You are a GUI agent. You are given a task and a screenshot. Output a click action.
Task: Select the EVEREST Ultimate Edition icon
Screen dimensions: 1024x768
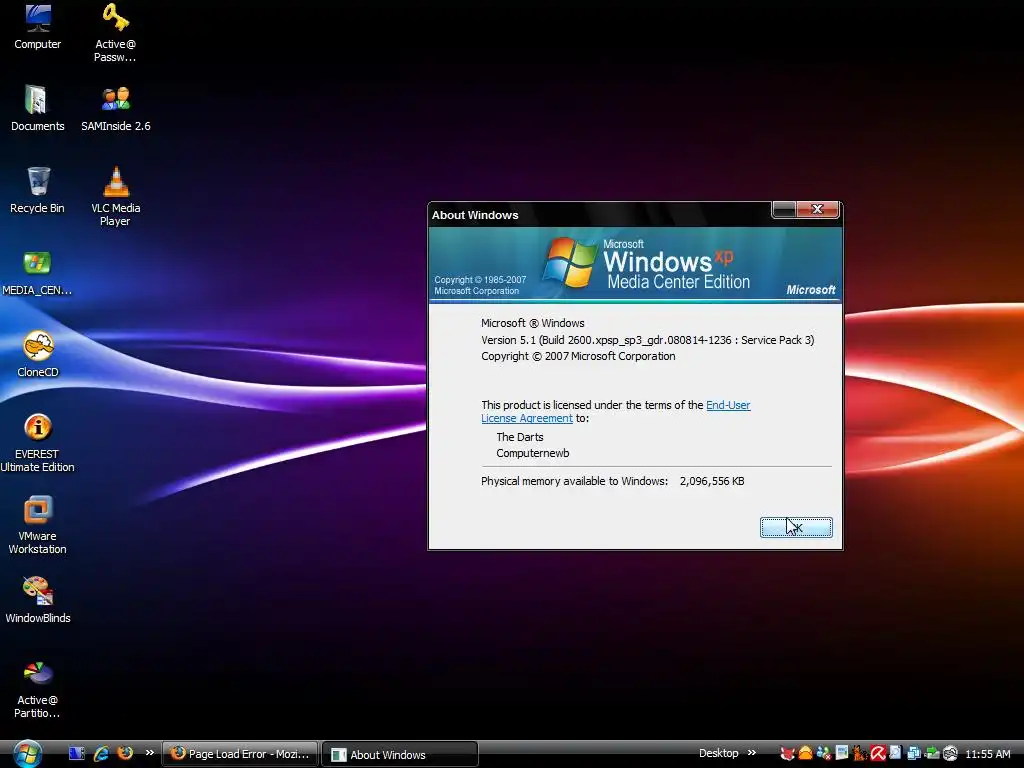(x=37, y=443)
